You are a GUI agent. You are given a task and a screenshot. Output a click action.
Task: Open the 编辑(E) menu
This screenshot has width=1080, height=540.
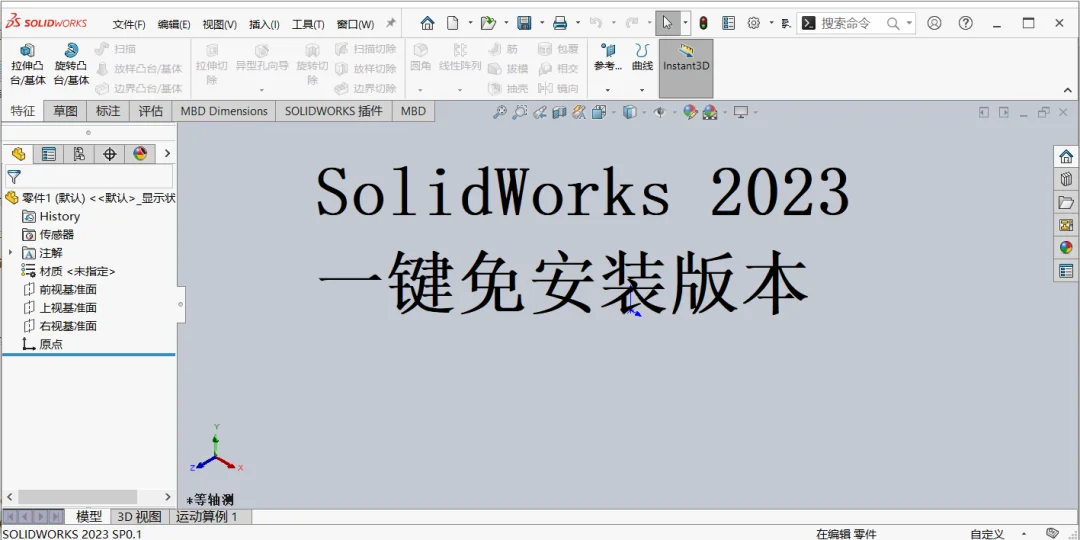tap(174, 24)
